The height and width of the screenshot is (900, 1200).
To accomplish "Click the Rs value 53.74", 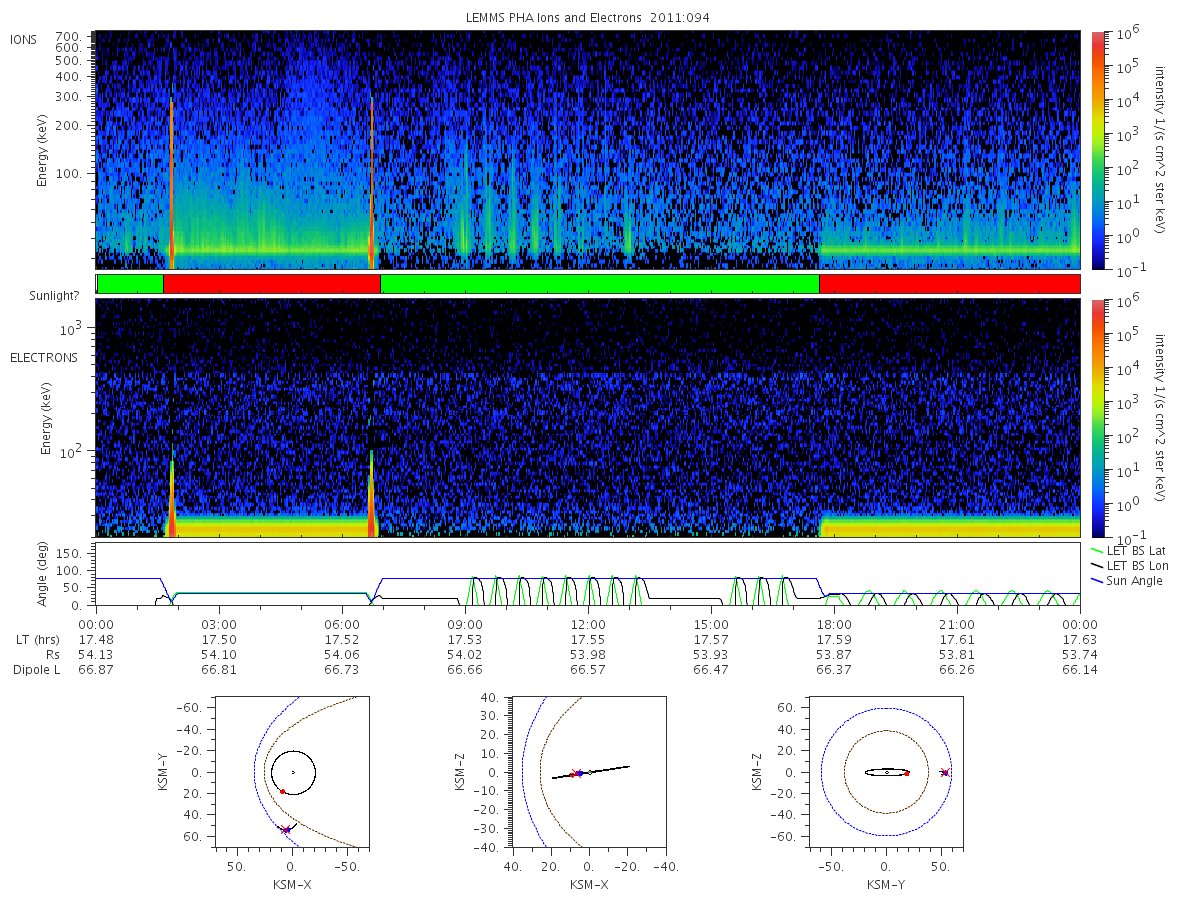I will 1080,655.
